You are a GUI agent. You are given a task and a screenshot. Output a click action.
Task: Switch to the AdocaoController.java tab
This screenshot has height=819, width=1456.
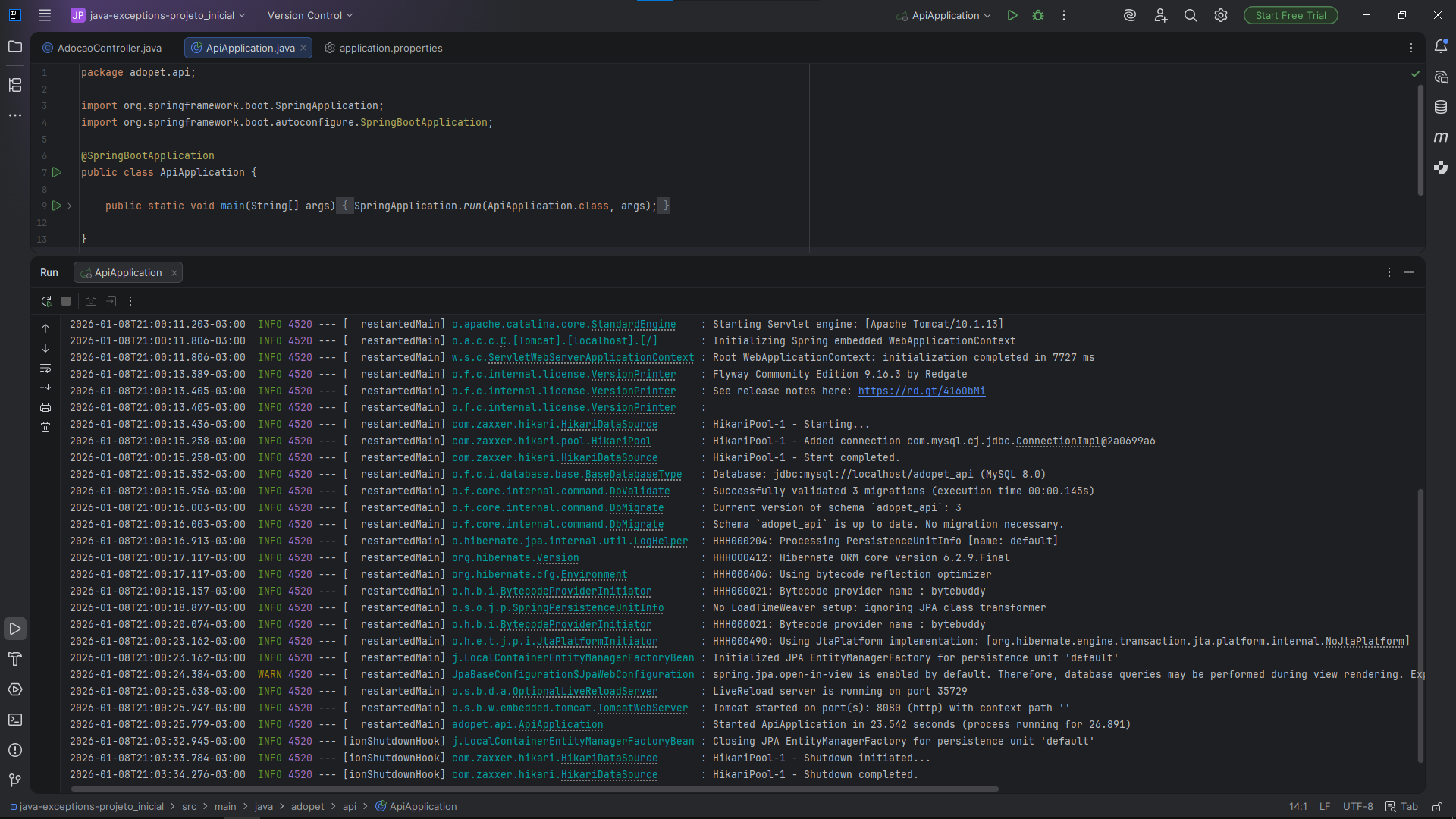click(x=102, y=48)
